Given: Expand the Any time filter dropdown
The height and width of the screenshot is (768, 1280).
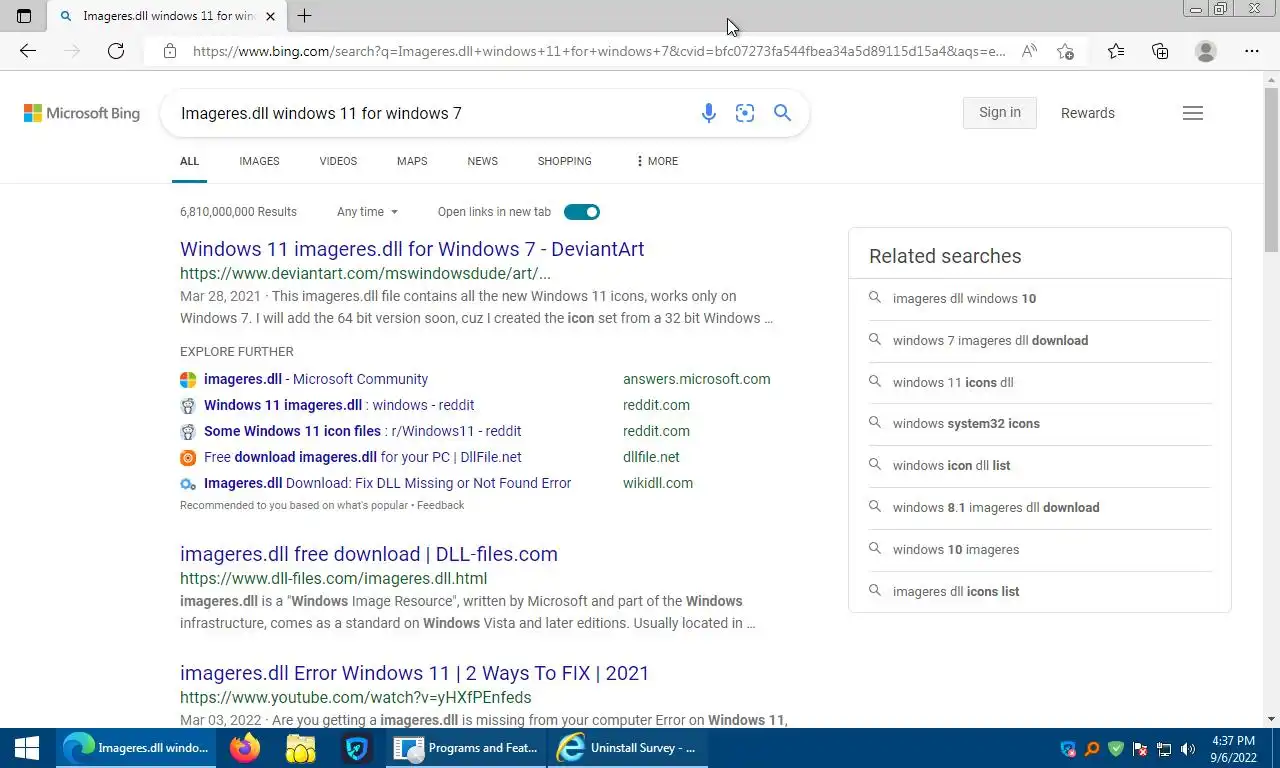Looking at the screenshot, I should point(367,212).
